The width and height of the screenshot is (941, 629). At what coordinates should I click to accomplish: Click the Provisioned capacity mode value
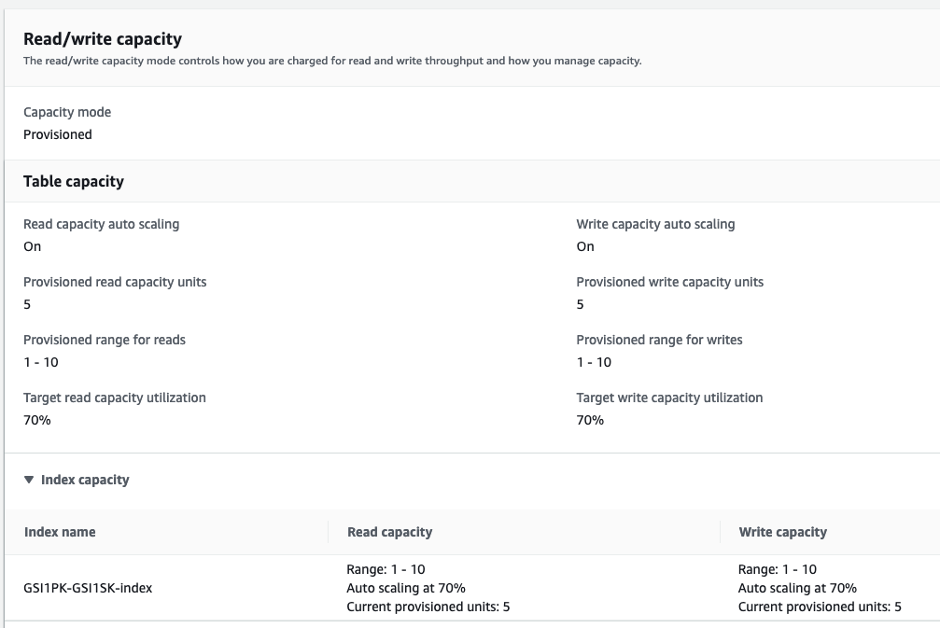[57, 134]
